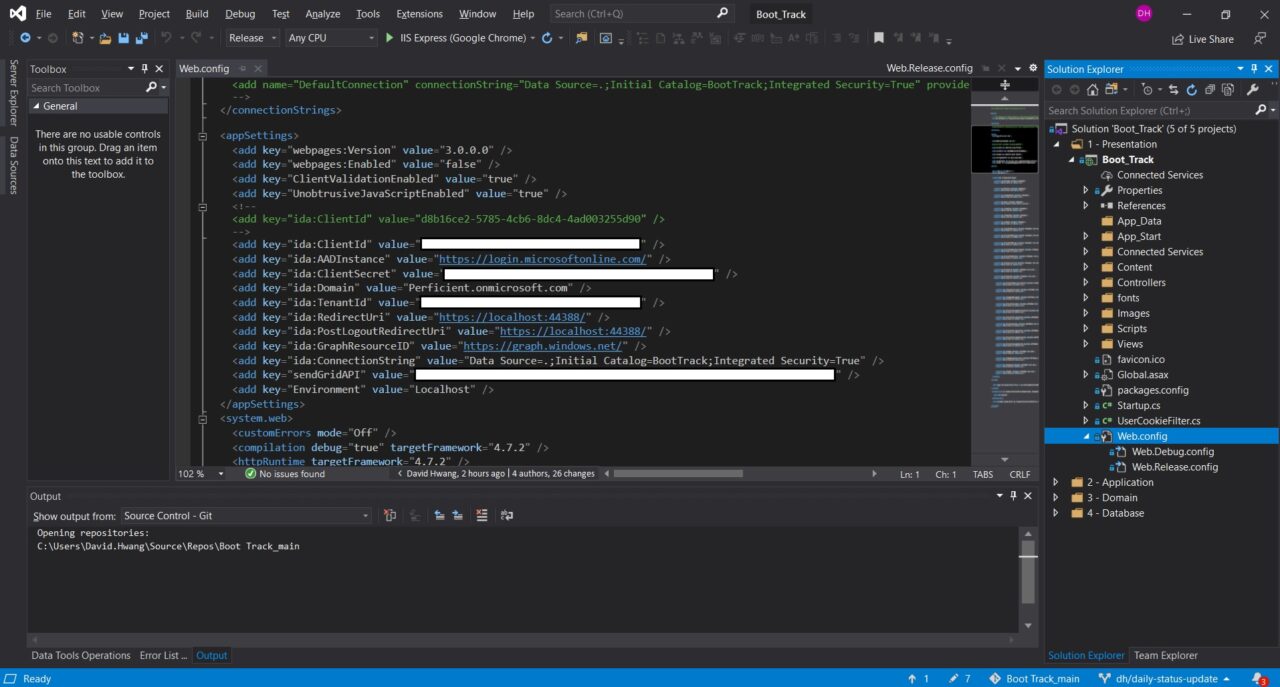Select the Sync with Active Document icon
The width and height of the screenshot is (1280, 687).
1174,89
